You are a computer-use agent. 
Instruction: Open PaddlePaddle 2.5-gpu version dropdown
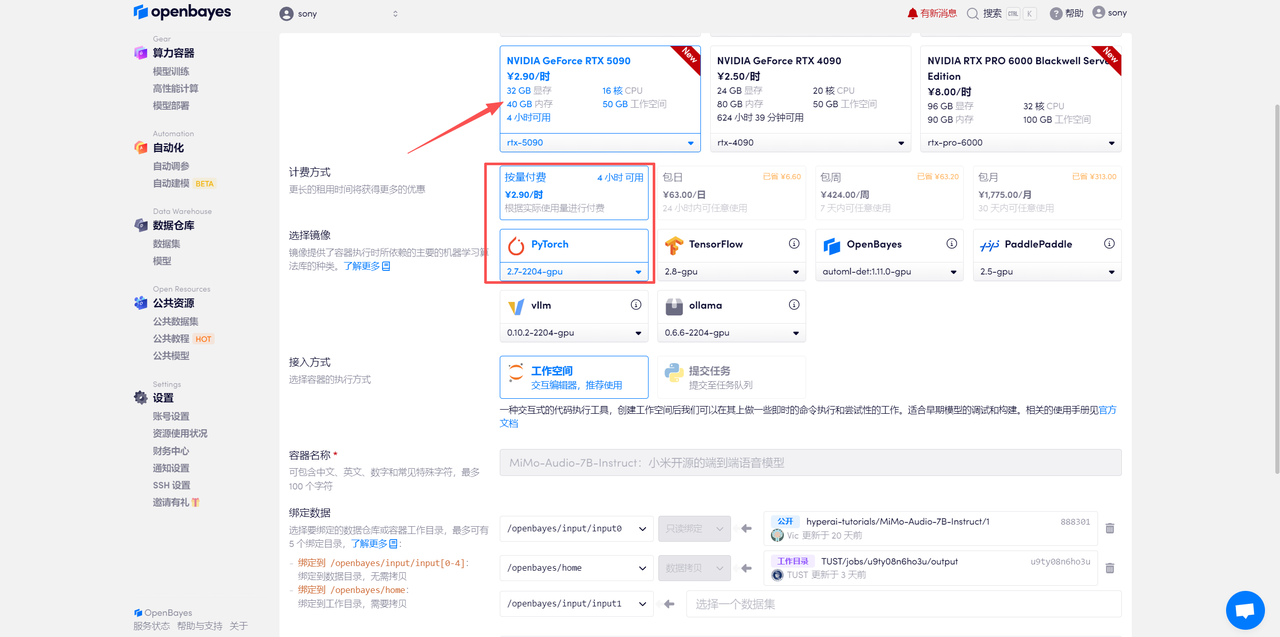(x=1047, y=272)
